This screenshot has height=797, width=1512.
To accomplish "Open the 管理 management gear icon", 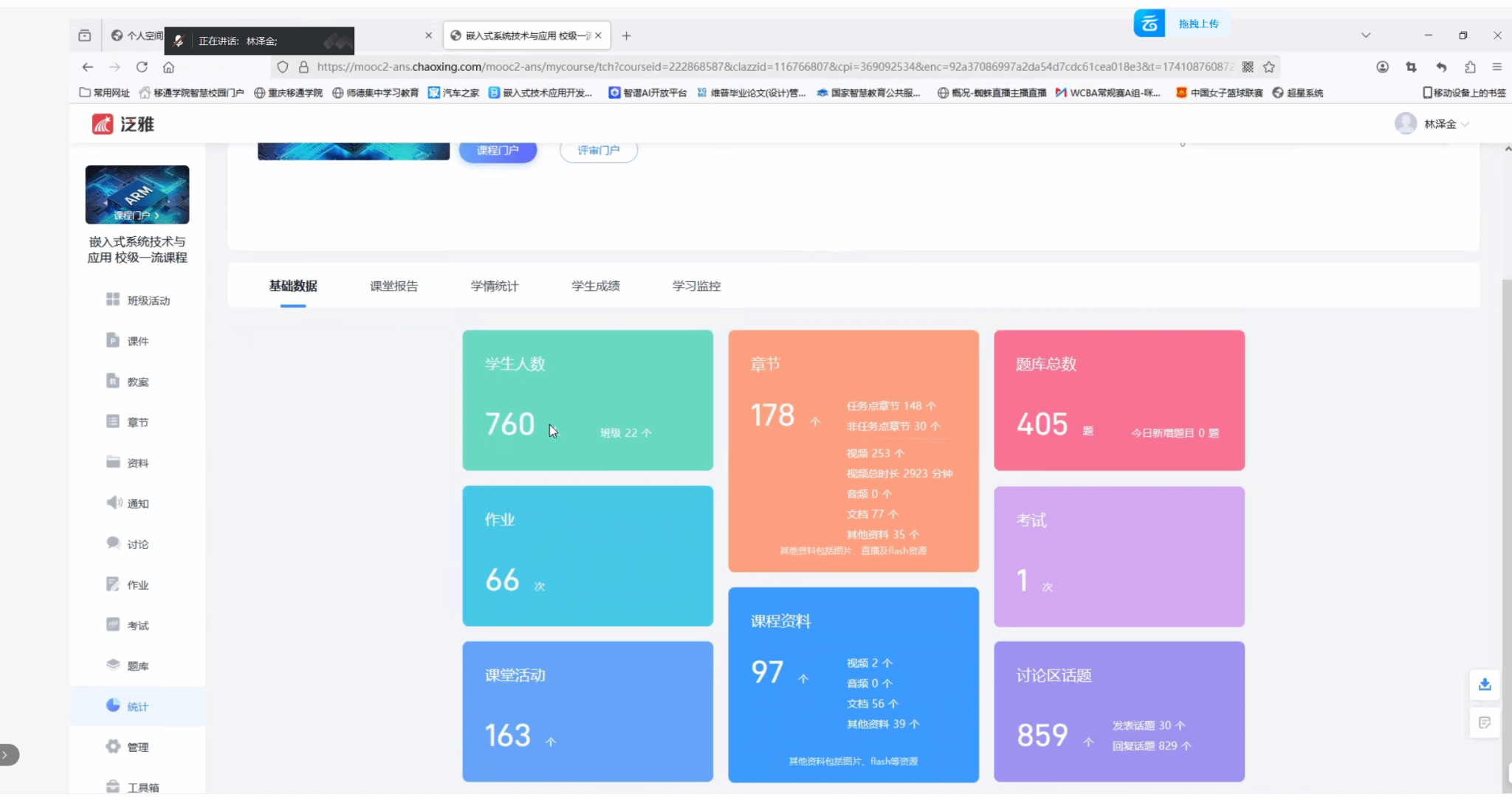I will coord(113,746).
